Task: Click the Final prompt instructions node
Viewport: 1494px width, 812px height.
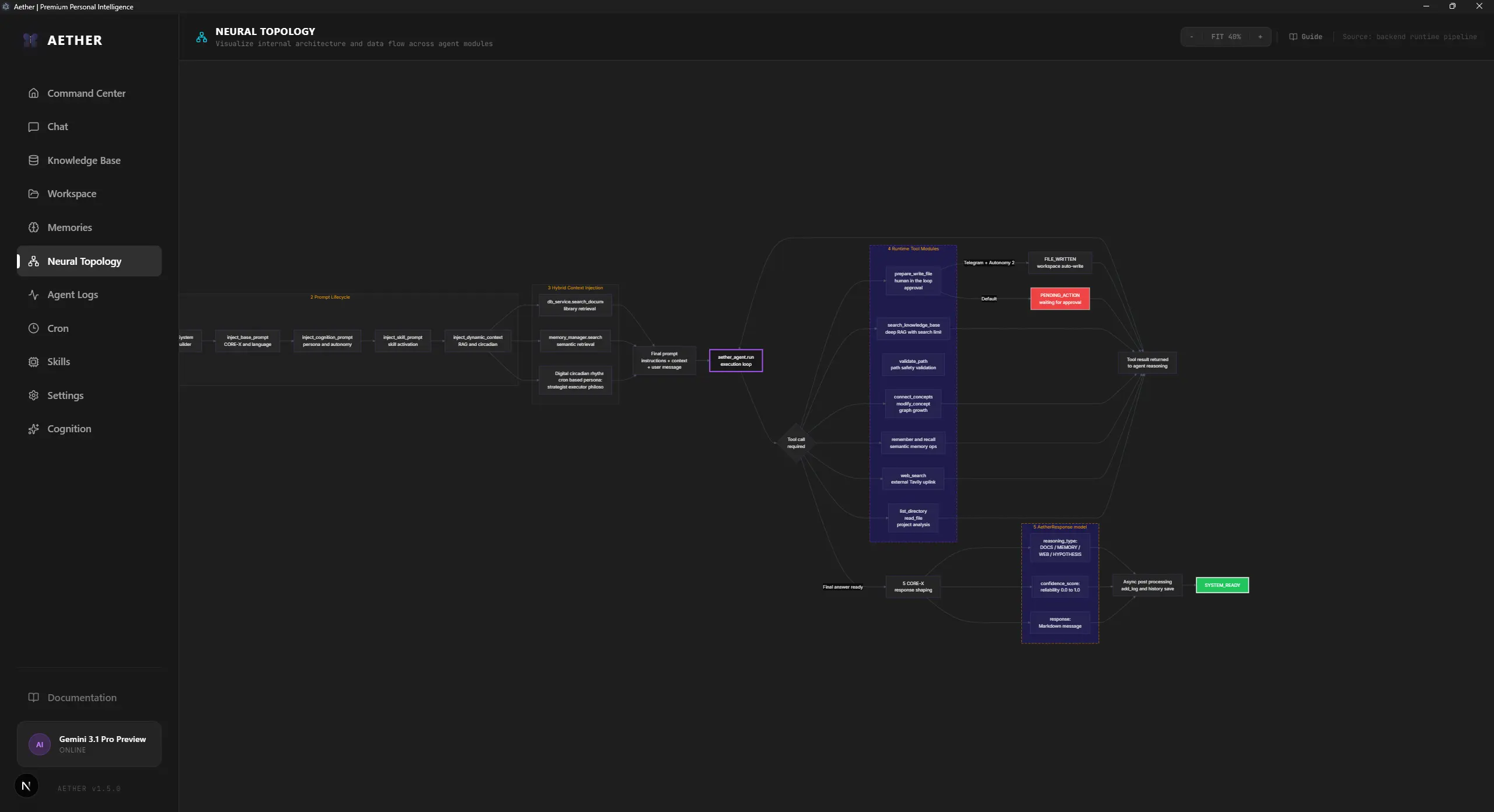Action: 664,360
